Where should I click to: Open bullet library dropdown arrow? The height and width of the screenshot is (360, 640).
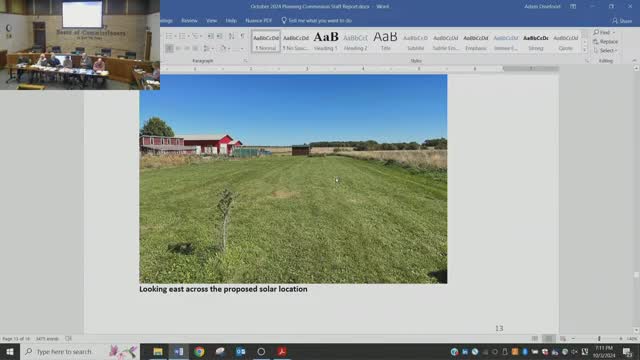(x=175, y=36)
